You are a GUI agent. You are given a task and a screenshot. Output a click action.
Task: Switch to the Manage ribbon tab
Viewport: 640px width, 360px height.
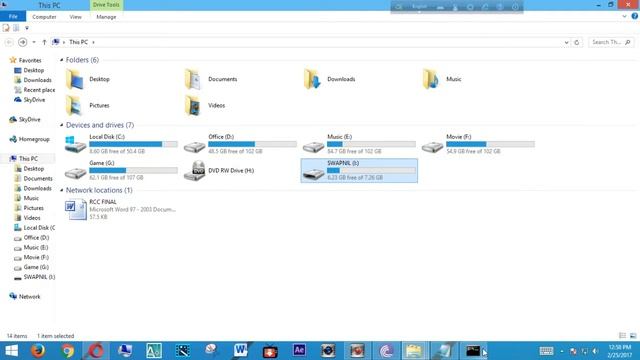(x=106, y=17)
